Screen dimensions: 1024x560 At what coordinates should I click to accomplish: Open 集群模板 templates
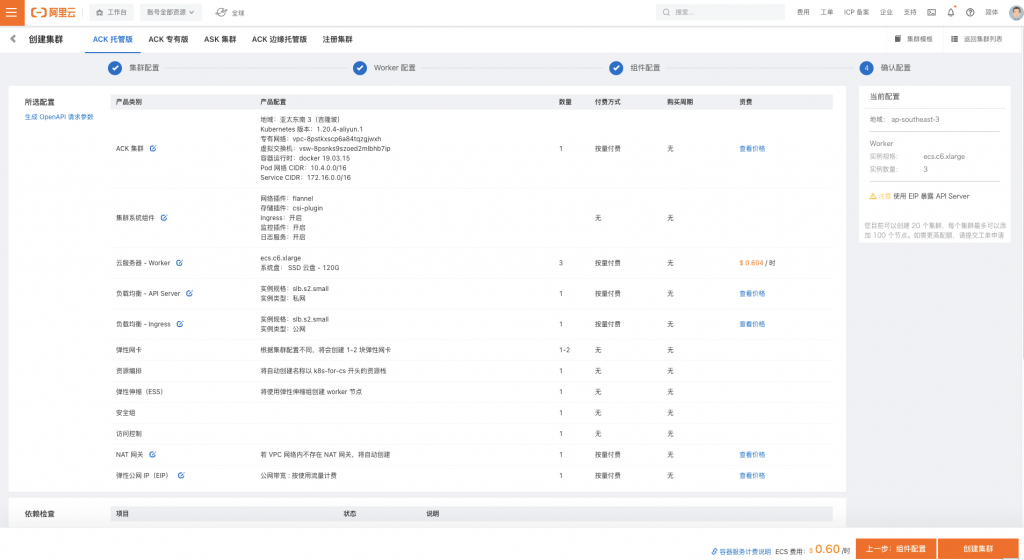click(x=913, y=39)
